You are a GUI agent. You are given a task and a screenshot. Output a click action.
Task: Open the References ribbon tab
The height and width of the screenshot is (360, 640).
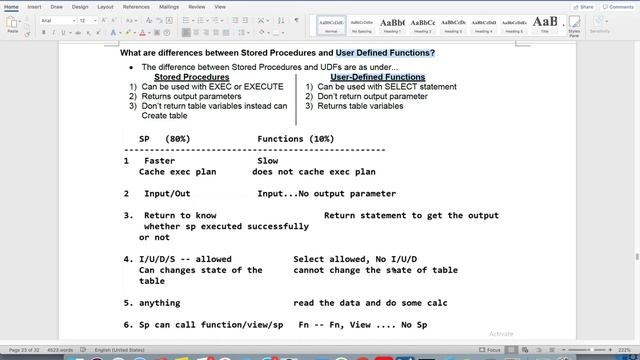click(x=136, y=7)
